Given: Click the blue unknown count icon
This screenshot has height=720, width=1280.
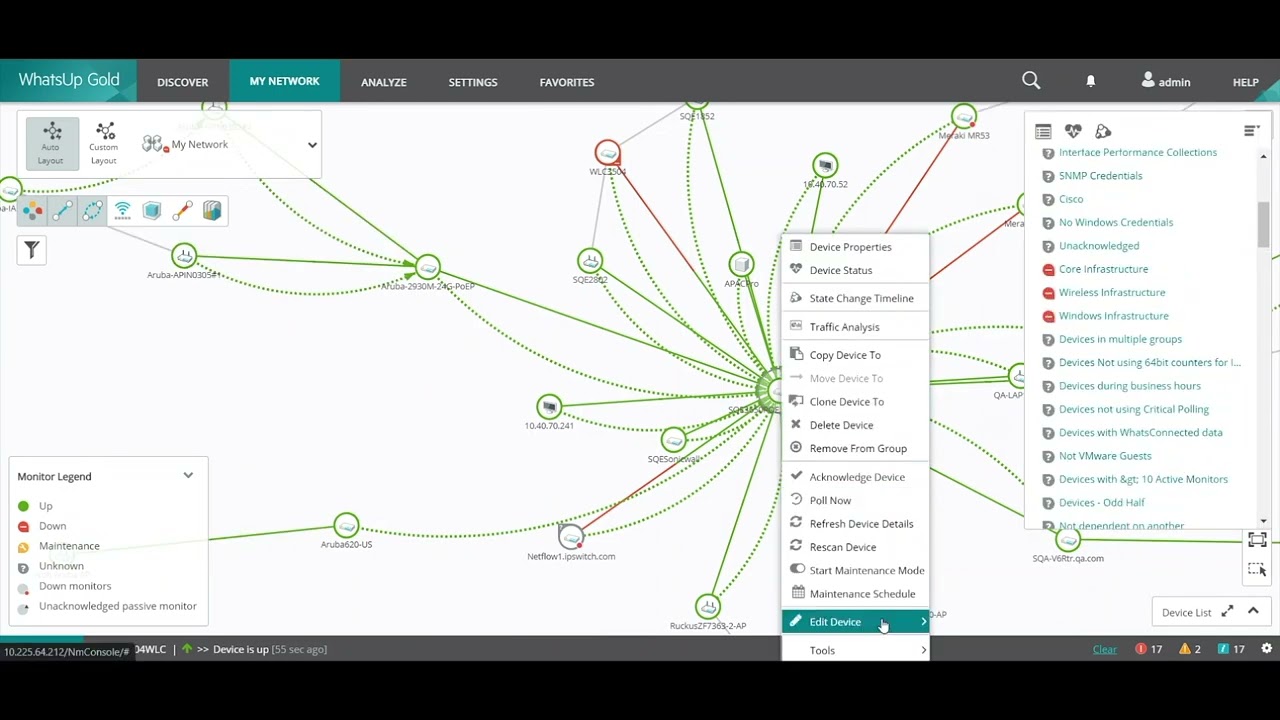Looking at the screenshot, I should 1223,649.
